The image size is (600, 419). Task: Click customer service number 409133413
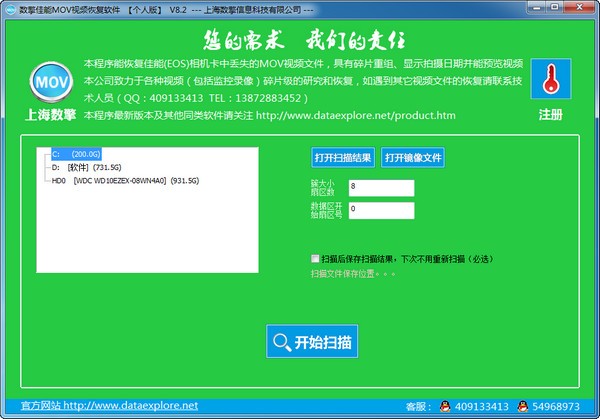[x=482, y=406]
